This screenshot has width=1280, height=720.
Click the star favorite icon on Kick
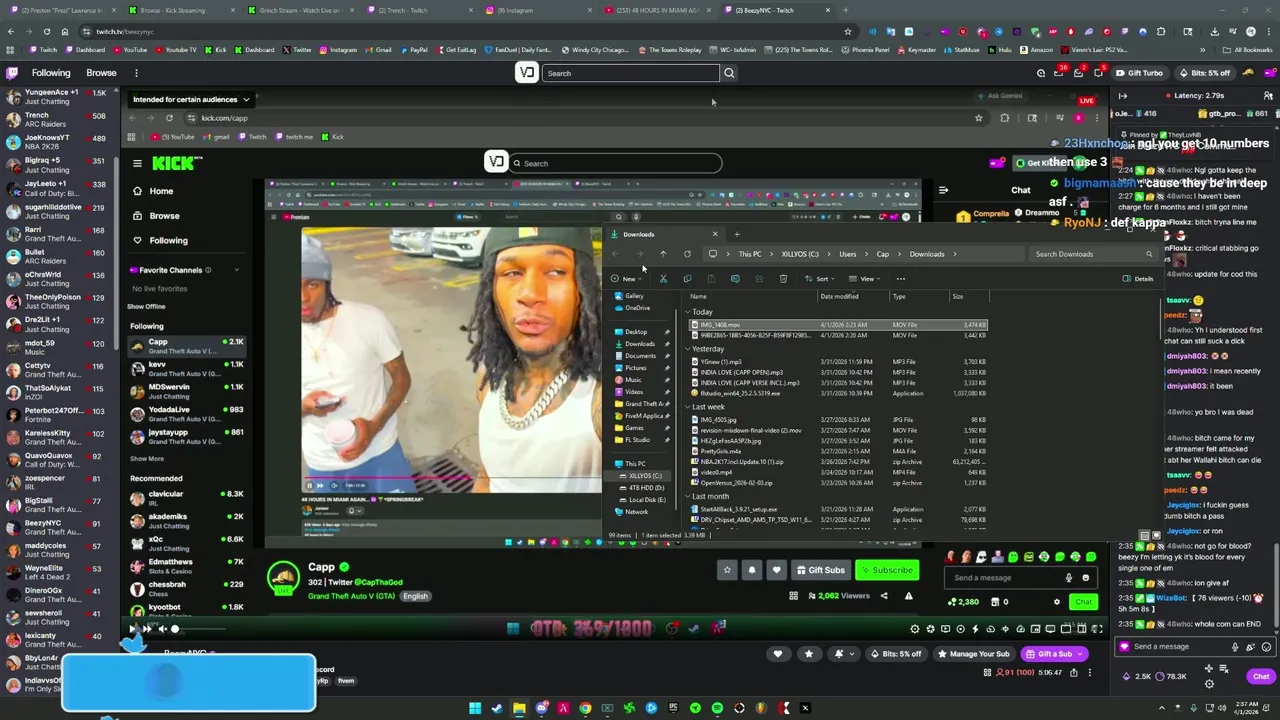[727, 570]
